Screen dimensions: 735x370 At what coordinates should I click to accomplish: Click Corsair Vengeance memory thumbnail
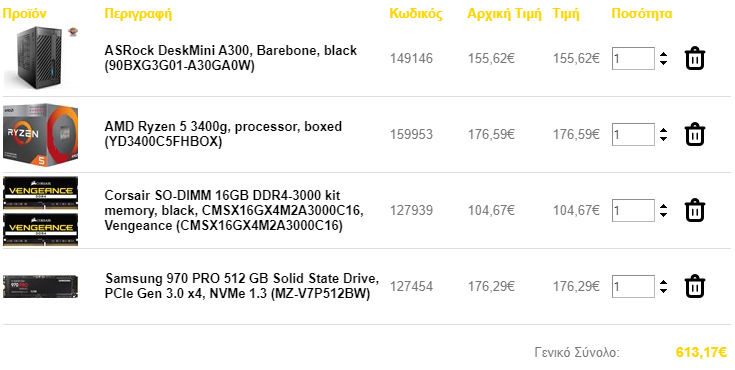click(40, 211)
